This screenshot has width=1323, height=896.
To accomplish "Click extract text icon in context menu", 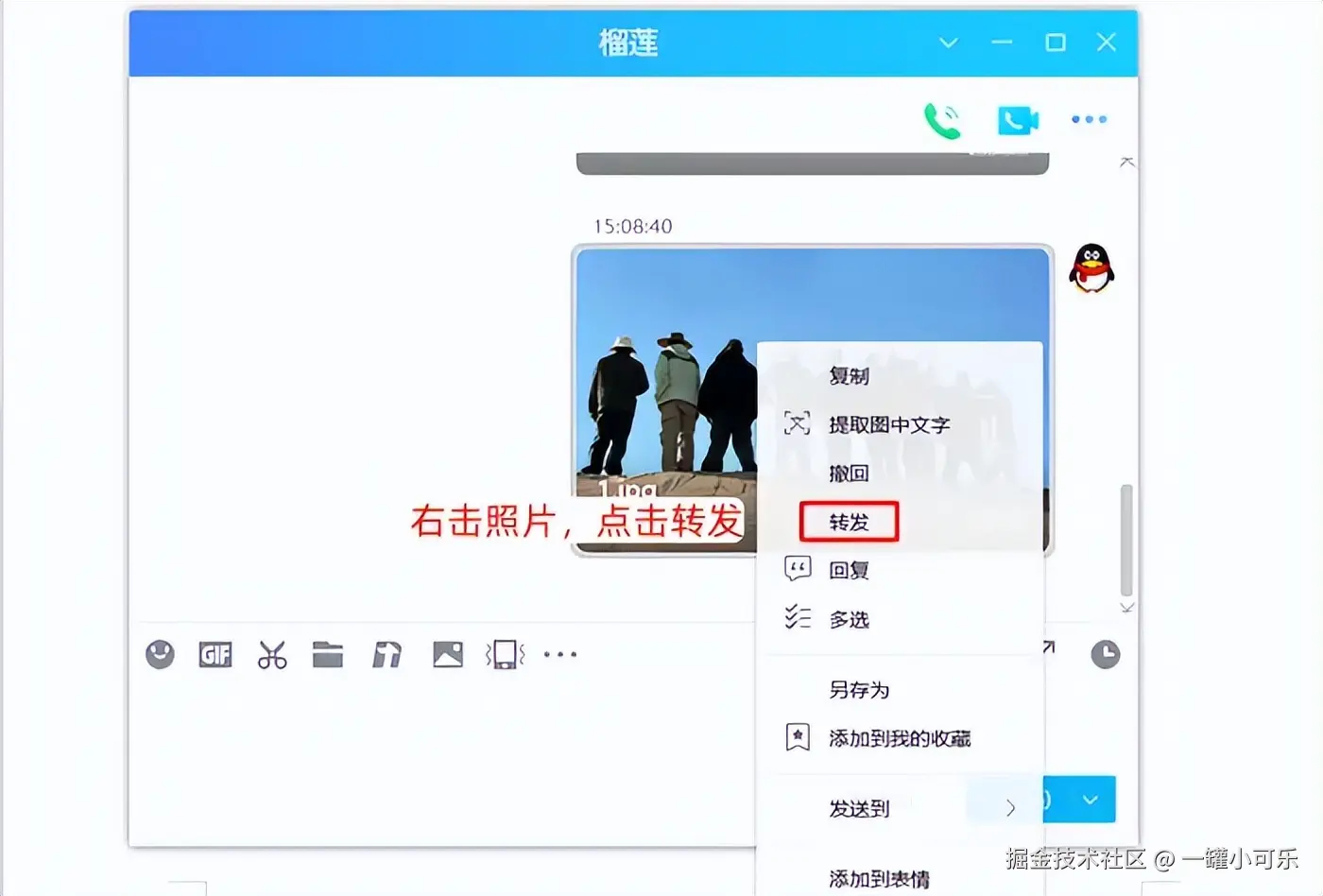I will [x=797, y=423].
